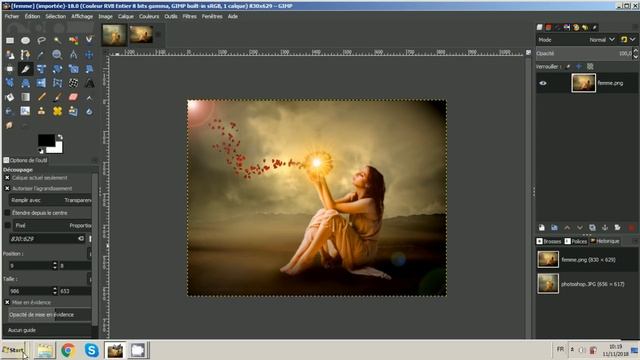Select the Fuzzy Select wand tool
Viewport: 640px width, 360px height.
[57, 40]
